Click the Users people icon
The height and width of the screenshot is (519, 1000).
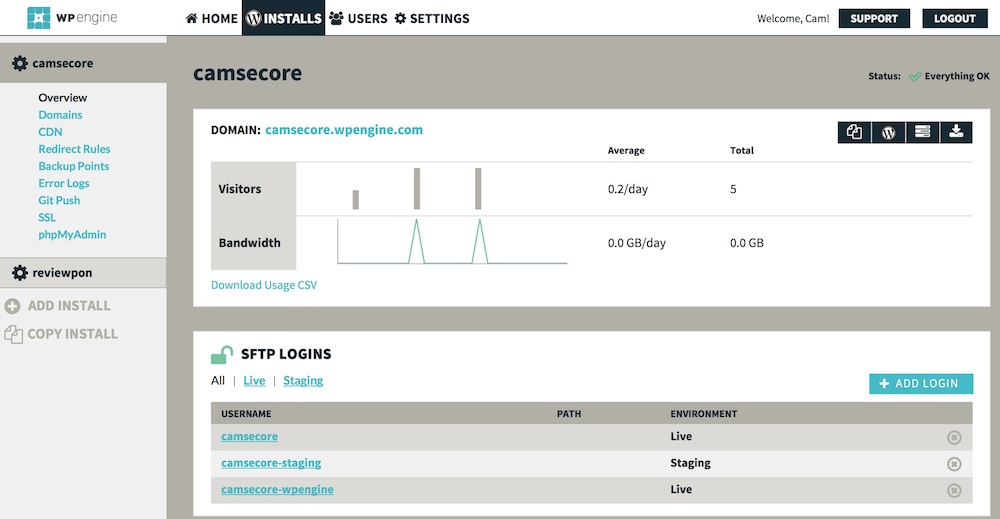[x=336, y=18]
